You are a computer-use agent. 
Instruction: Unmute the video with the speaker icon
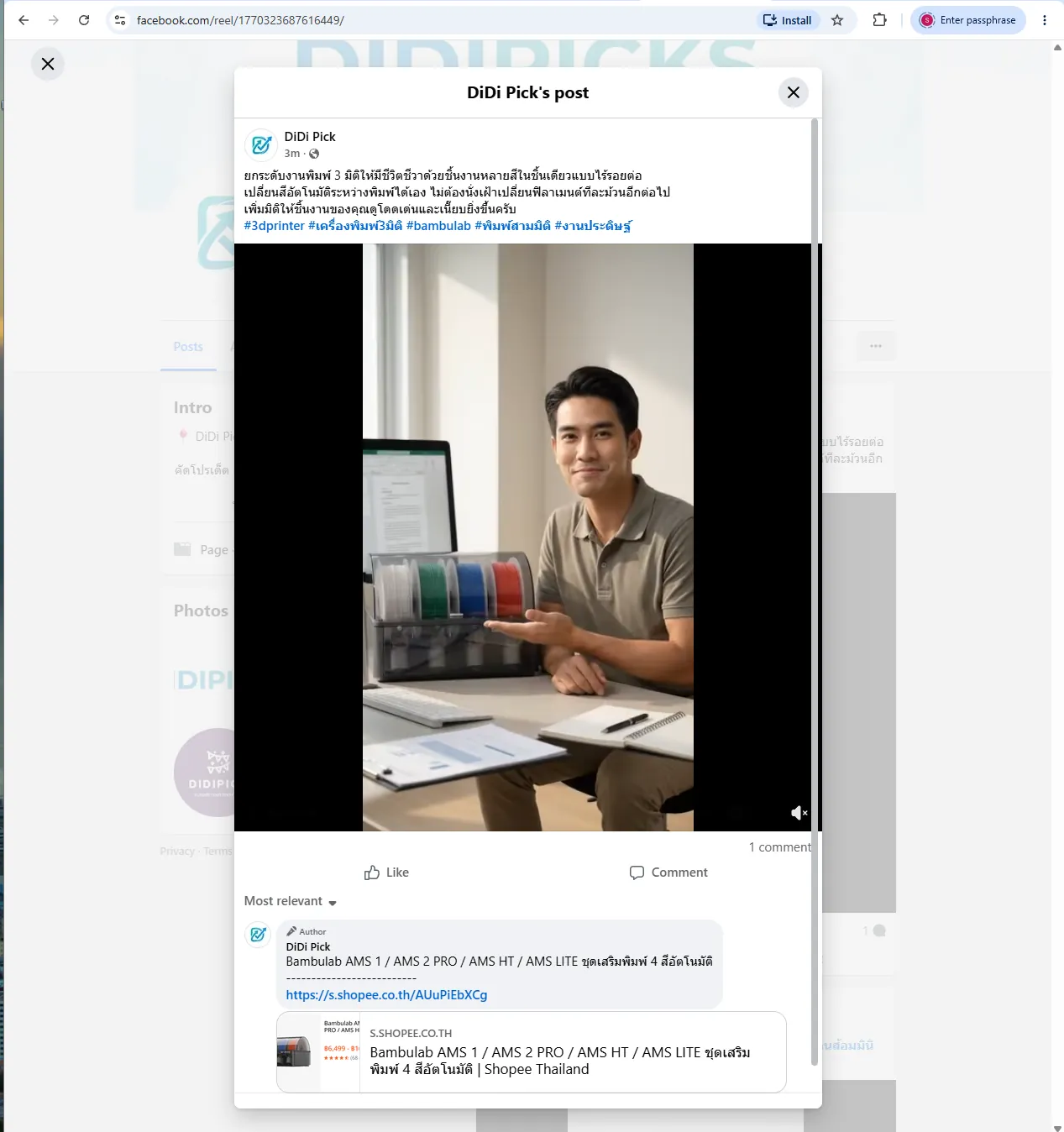tap(799, 812)
